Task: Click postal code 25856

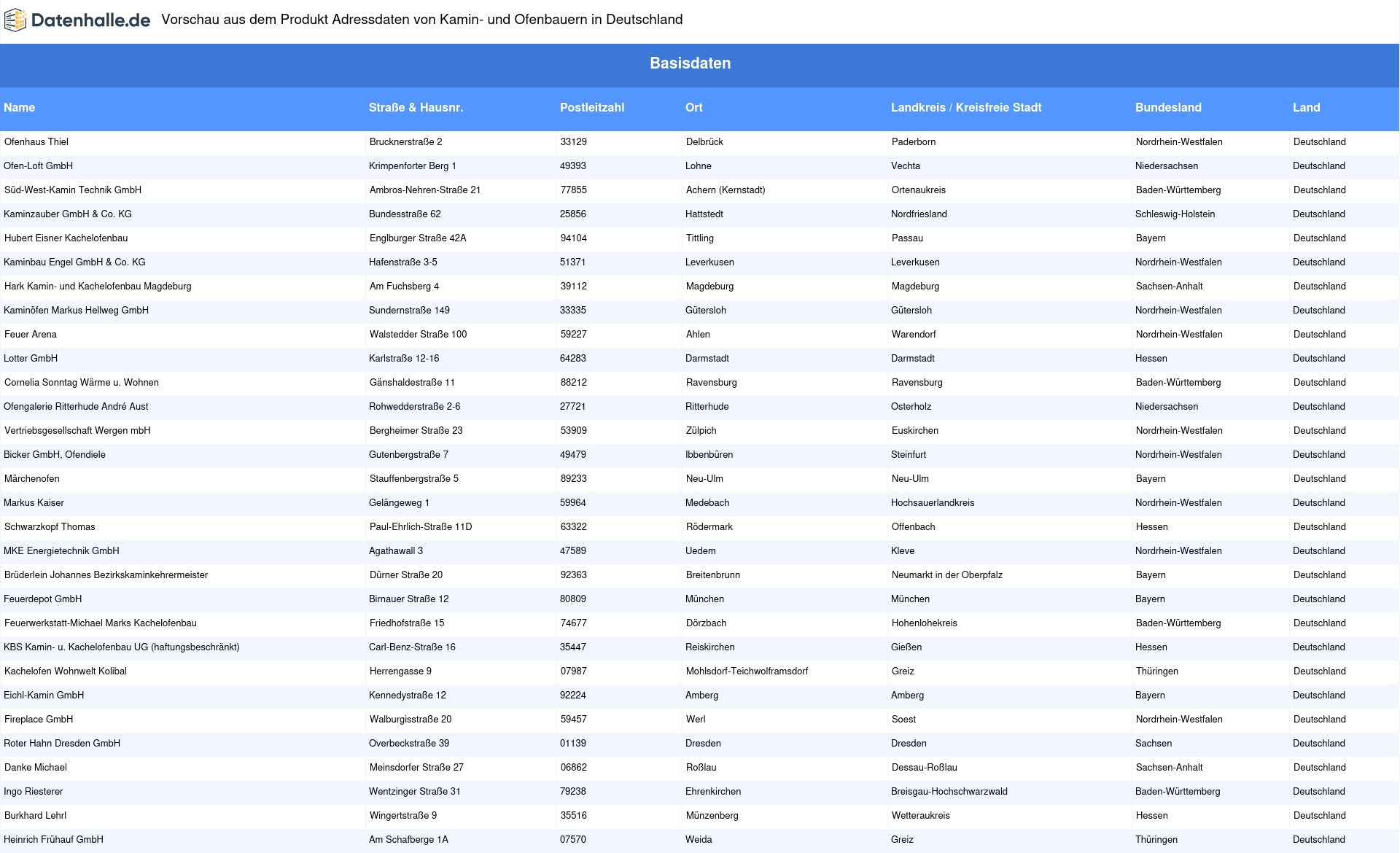Action: pos(573,214)
